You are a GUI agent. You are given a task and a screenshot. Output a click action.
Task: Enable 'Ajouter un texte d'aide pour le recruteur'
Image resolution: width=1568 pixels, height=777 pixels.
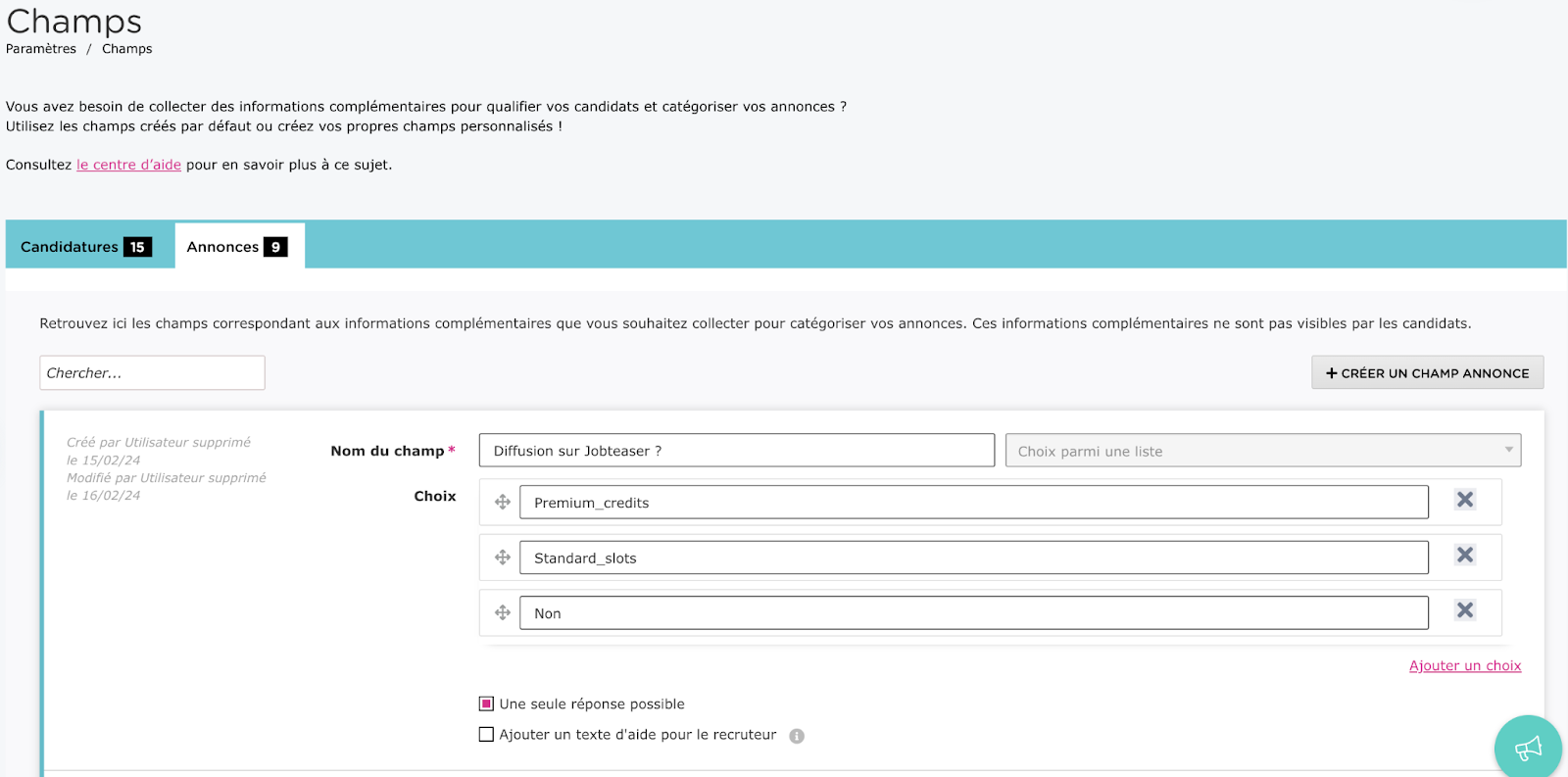coord(486,734)
